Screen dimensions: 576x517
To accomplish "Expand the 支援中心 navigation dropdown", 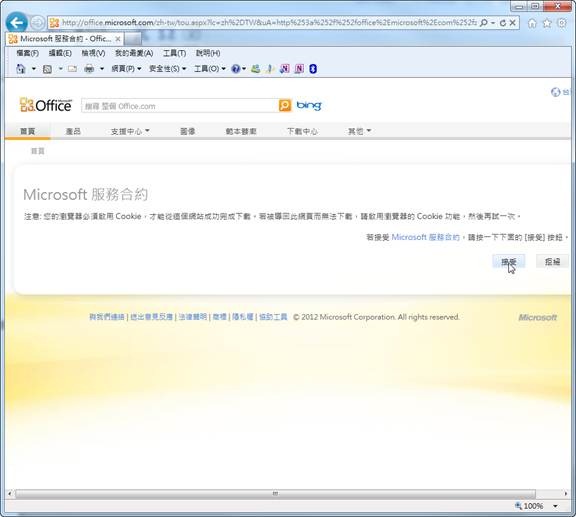I will (x=130, y=131).
